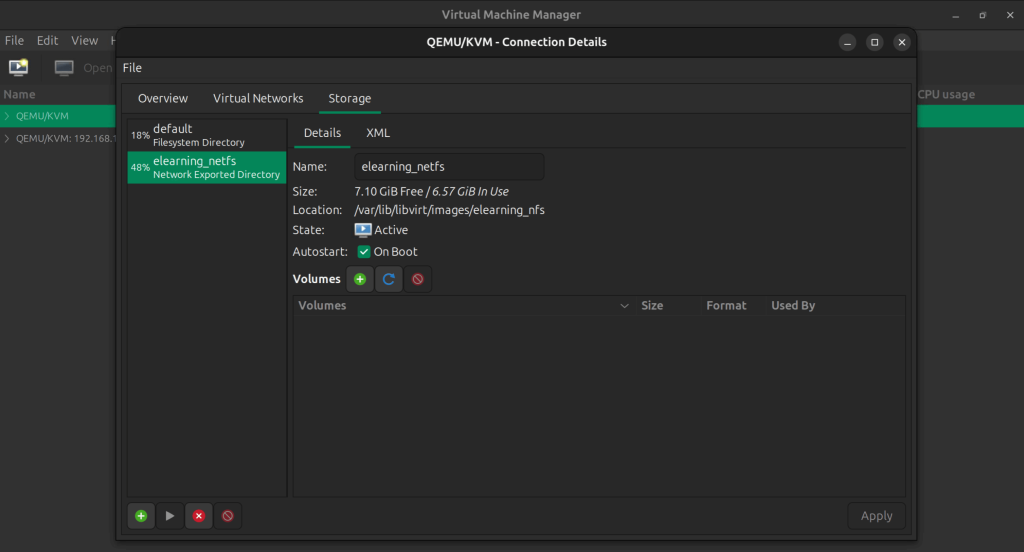Click the size text 7.10 GiB Free
Screen dimensions: 1024x552
tap(389, 192)
